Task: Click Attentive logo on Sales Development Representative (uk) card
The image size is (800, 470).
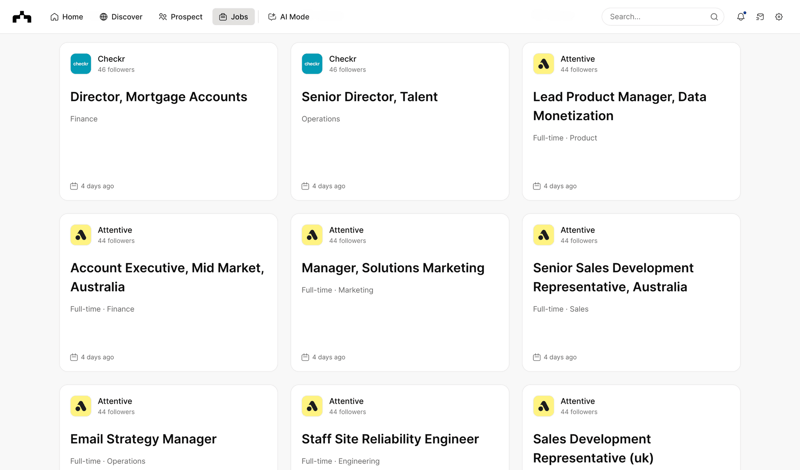Action: pos(543,406)
